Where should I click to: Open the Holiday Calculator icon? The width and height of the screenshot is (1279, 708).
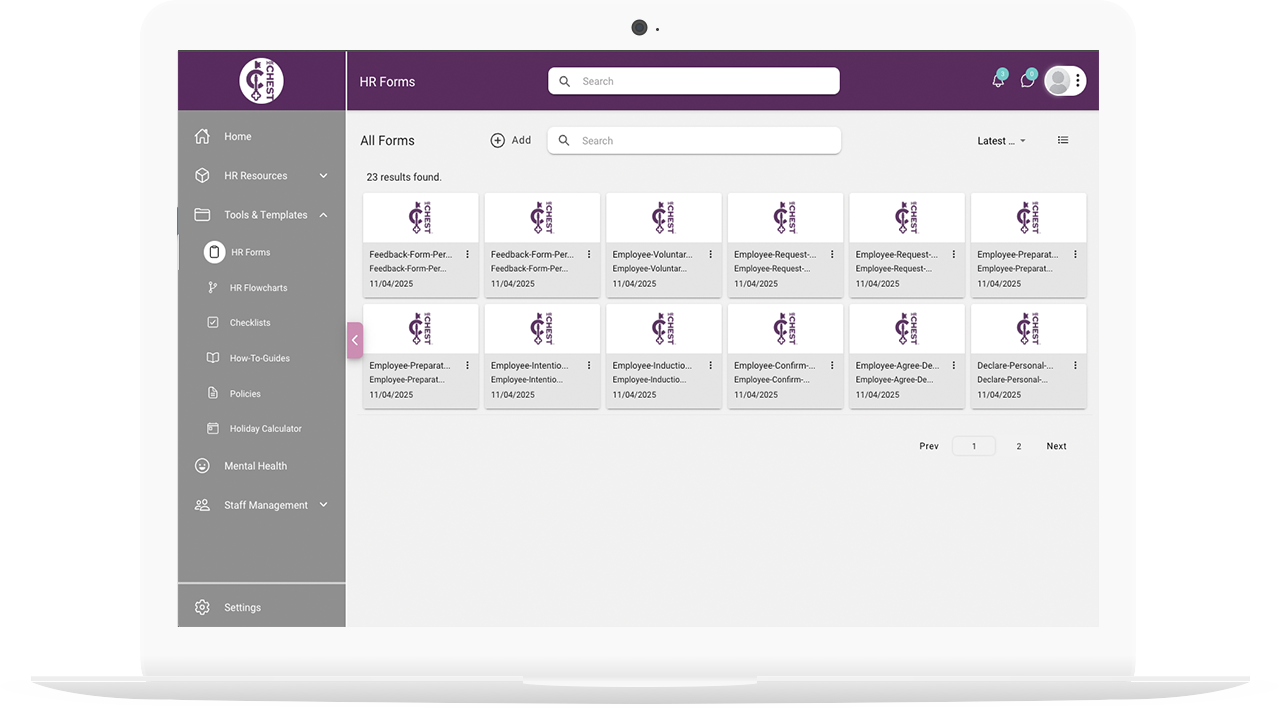tap(213, 429)
